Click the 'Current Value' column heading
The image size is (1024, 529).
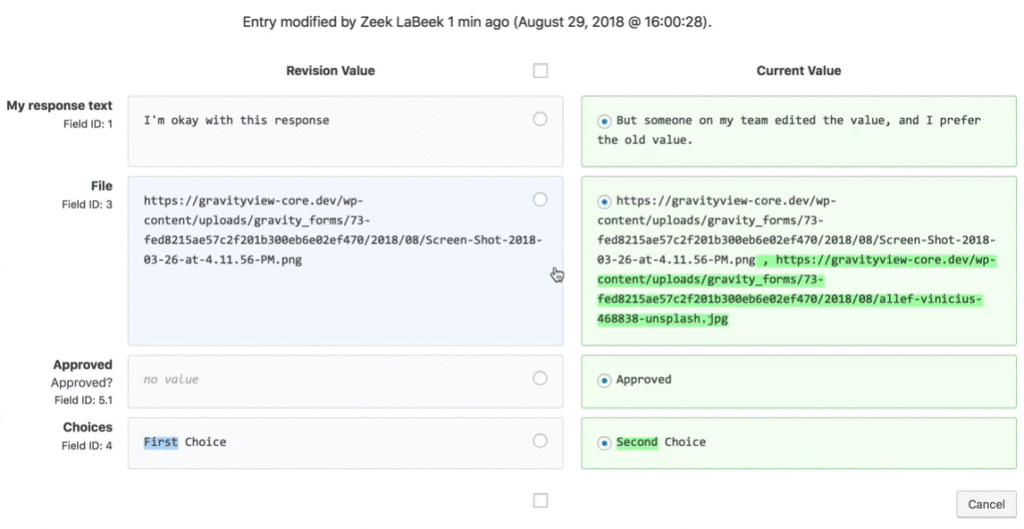tap(798, 71)
